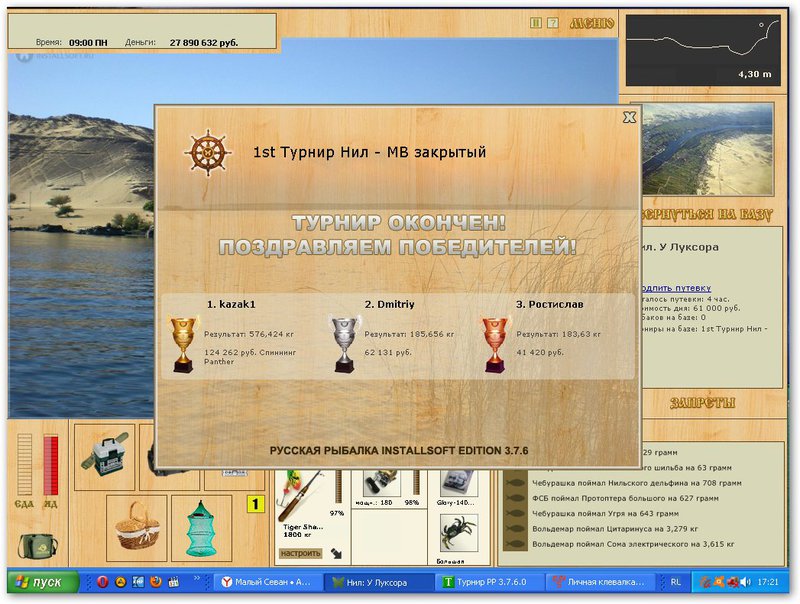Image resolution: width=800 pixels, height=604 pixels.
Task: Open the tackle box inventory slot
Action: click(105, 457)
